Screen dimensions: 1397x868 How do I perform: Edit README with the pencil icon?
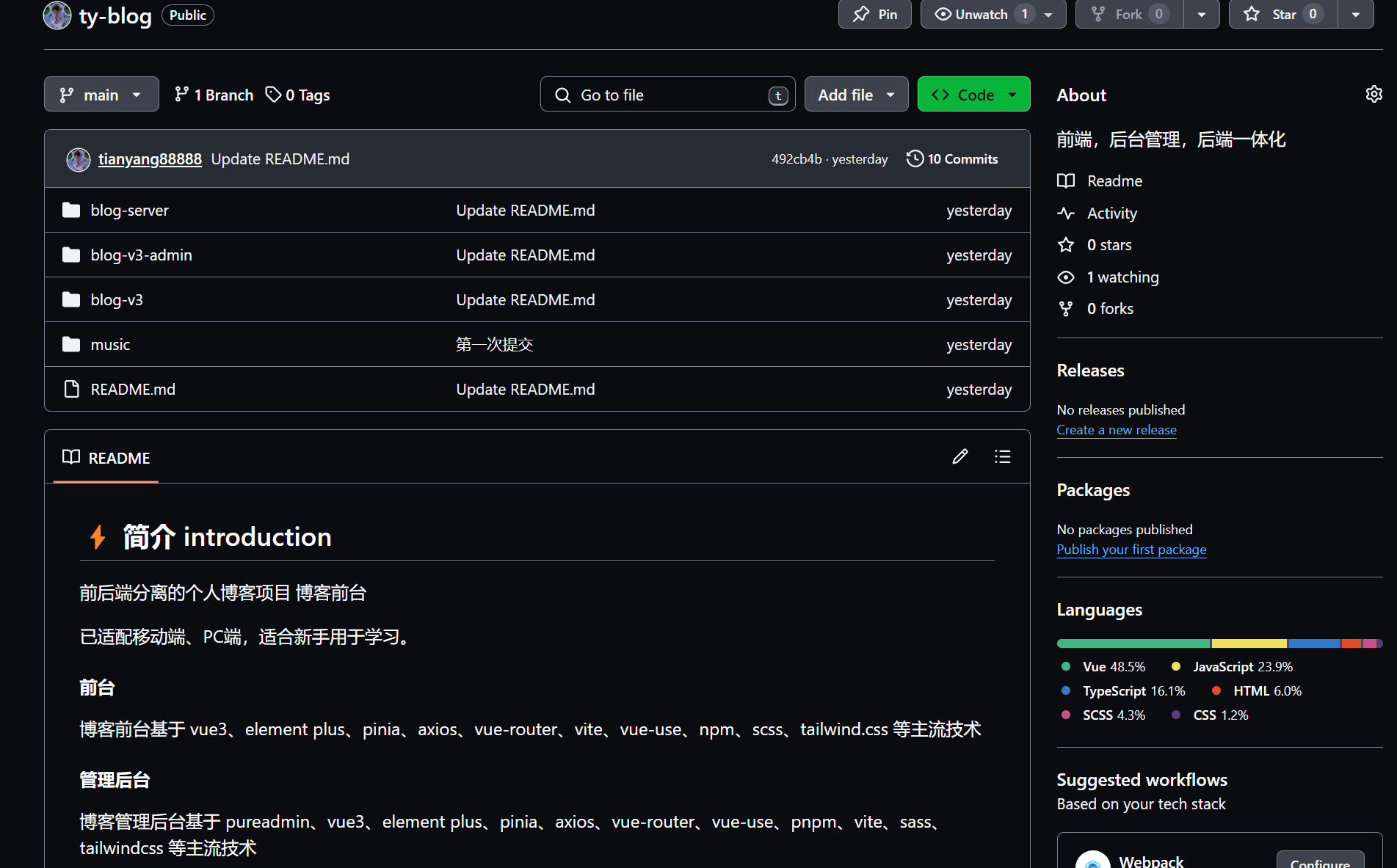960,457
